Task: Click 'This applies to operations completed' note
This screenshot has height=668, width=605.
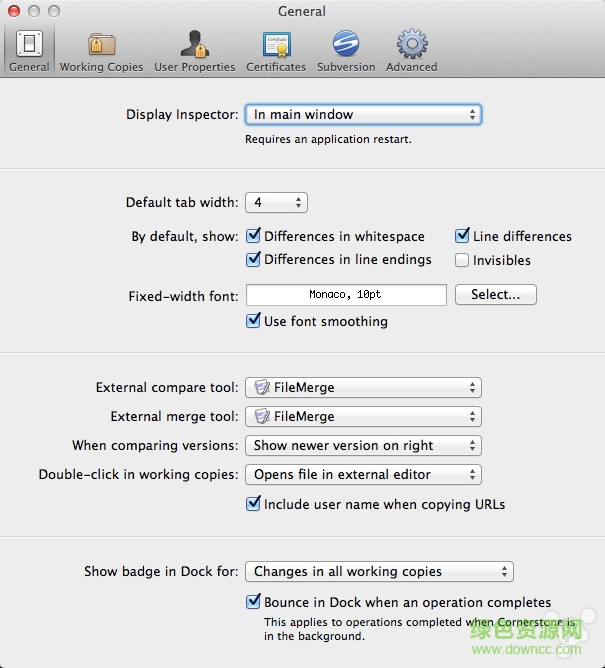Action: point(420,629)
